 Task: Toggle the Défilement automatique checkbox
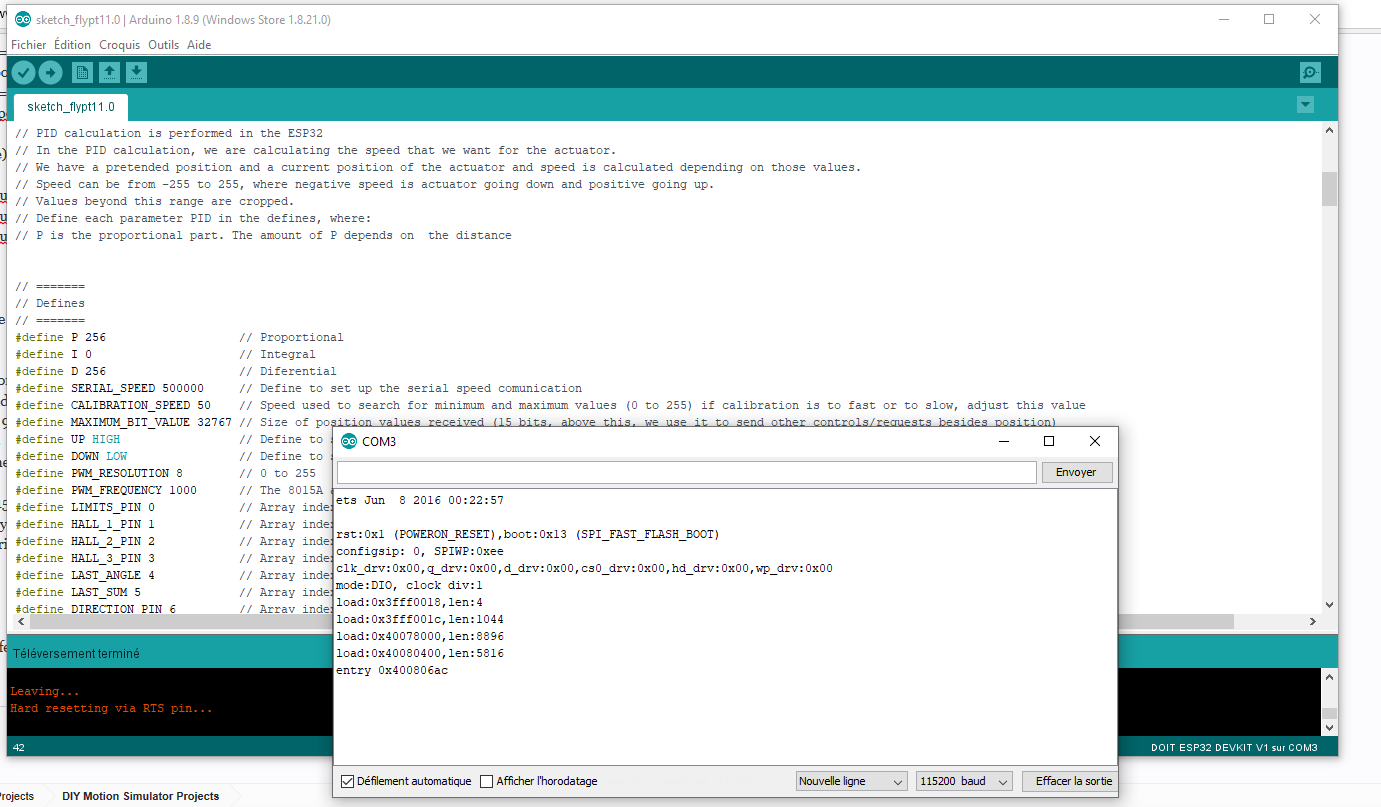[348, 781]
